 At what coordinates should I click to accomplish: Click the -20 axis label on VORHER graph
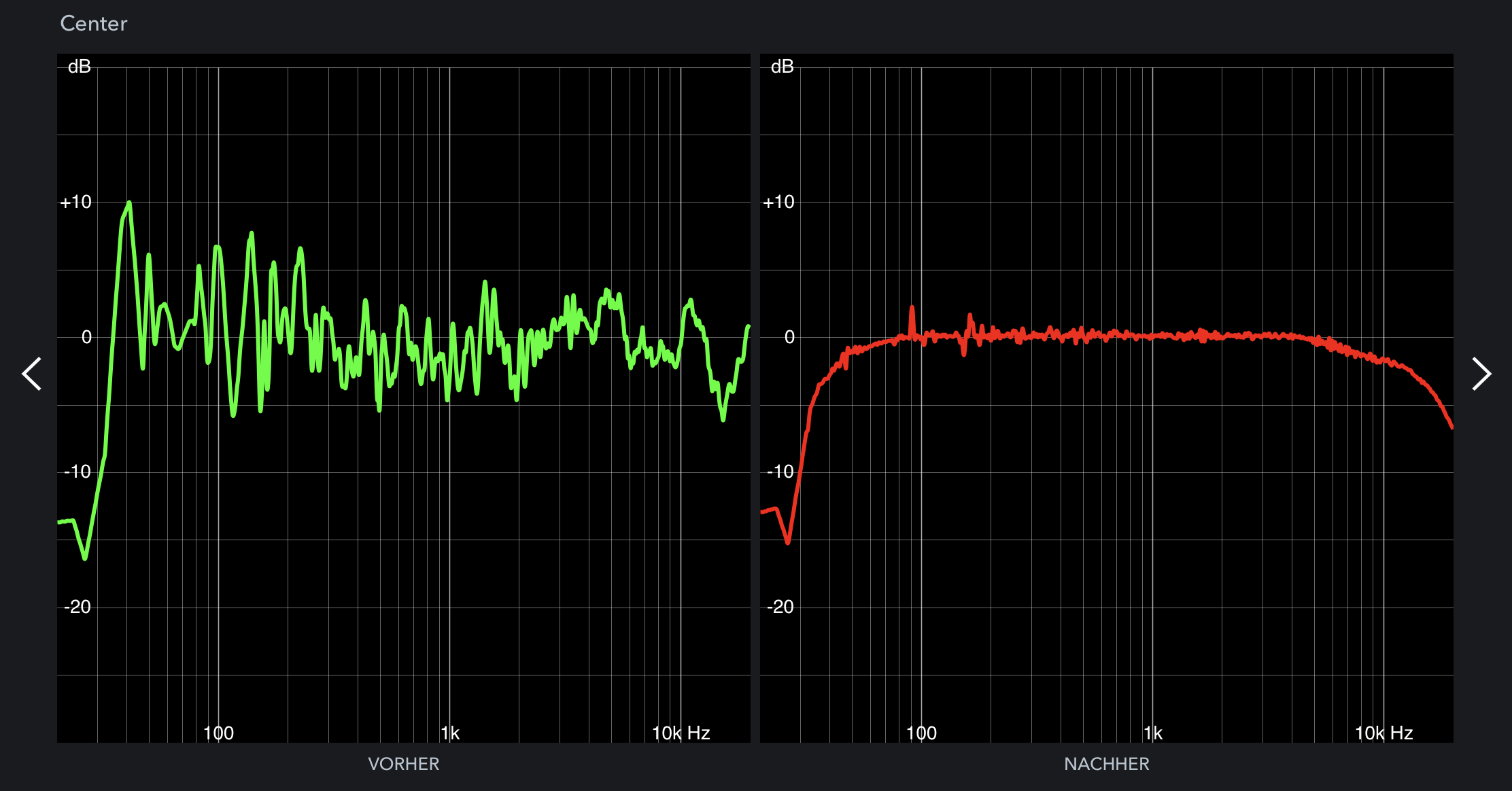[77, 607]
